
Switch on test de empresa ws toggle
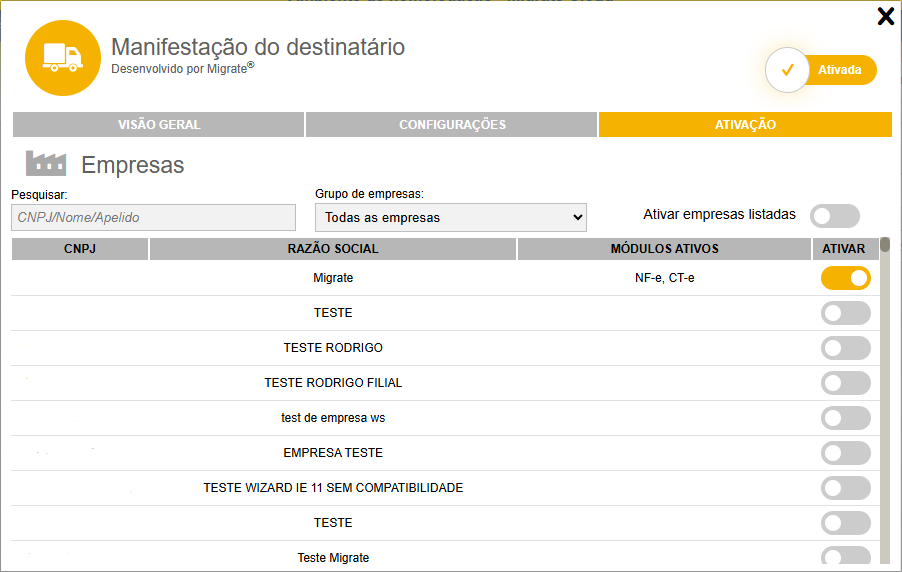845,418
